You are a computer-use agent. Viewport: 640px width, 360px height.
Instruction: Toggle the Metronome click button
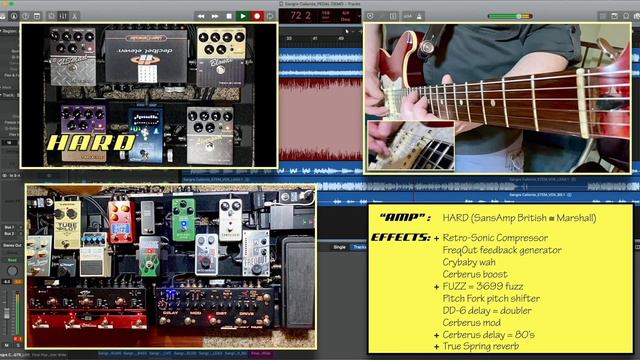[419, 16]
